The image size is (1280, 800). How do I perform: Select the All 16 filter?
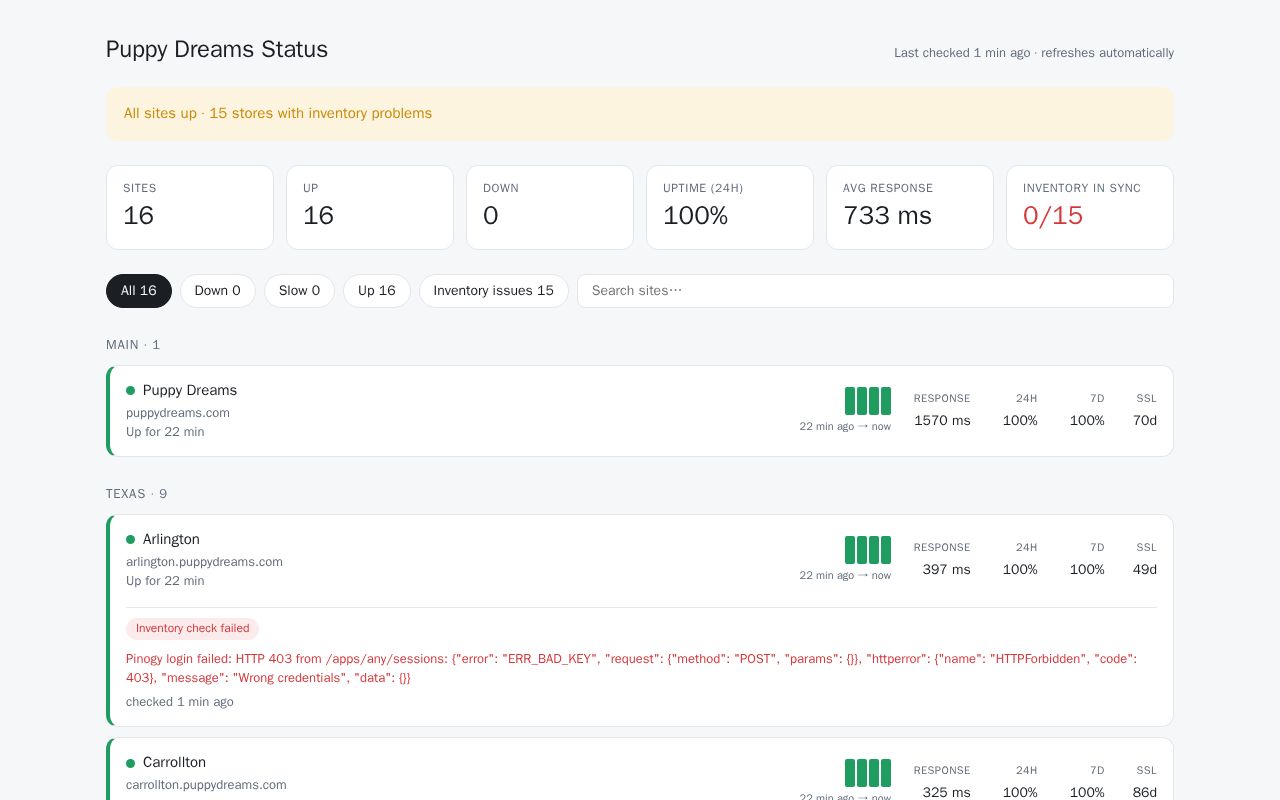click(x=139, y=291)
